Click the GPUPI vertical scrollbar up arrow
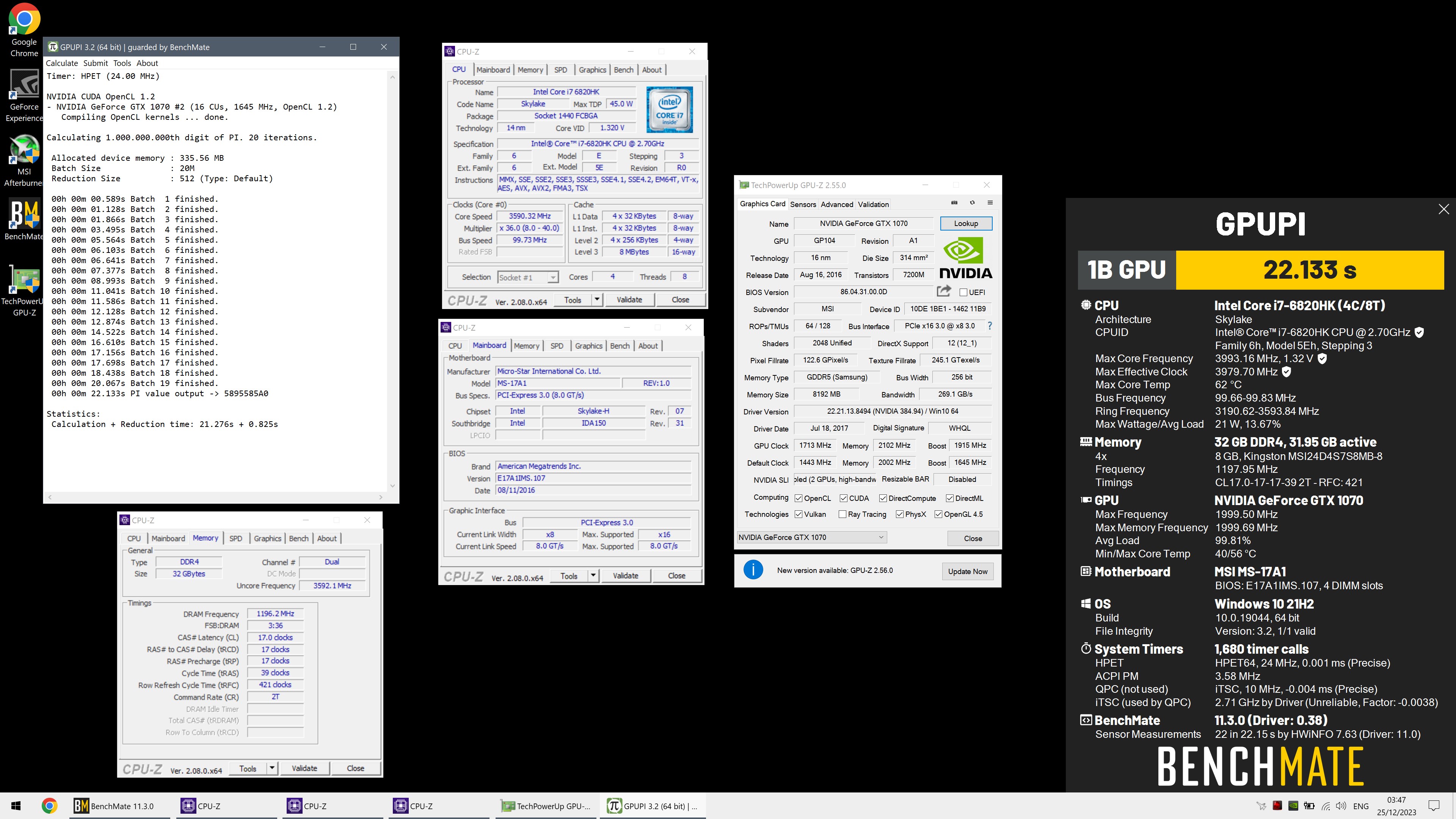Image resolution: width=1456 pixels, height=819 pixels. 392,77
